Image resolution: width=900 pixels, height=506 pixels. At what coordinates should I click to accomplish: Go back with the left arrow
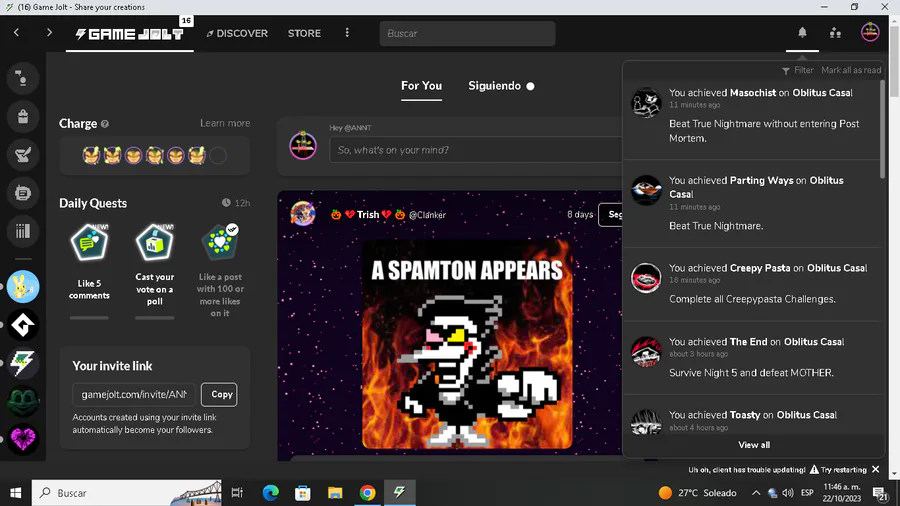click(x=17, y=33)
